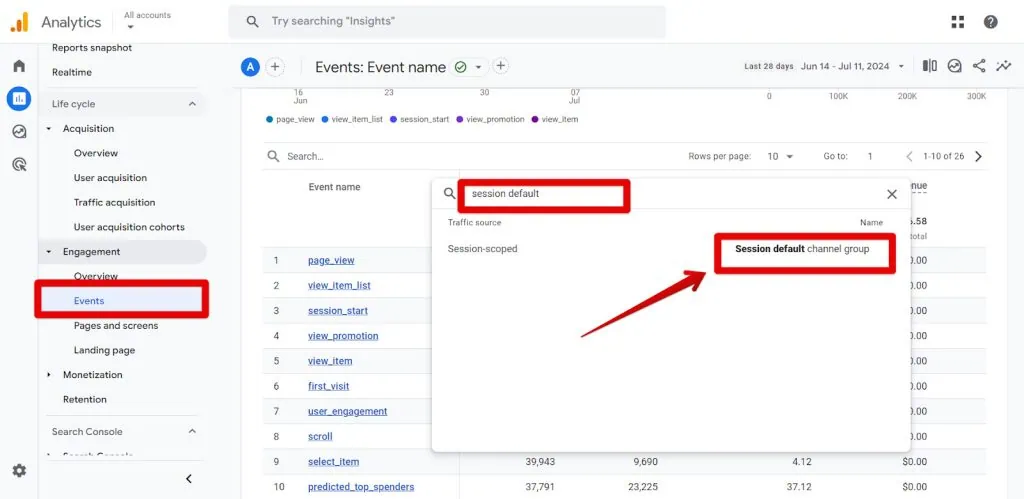Screen dimensions: 1024x499
Task: Click the Edit comparisons icon
Action: point(930,66)
